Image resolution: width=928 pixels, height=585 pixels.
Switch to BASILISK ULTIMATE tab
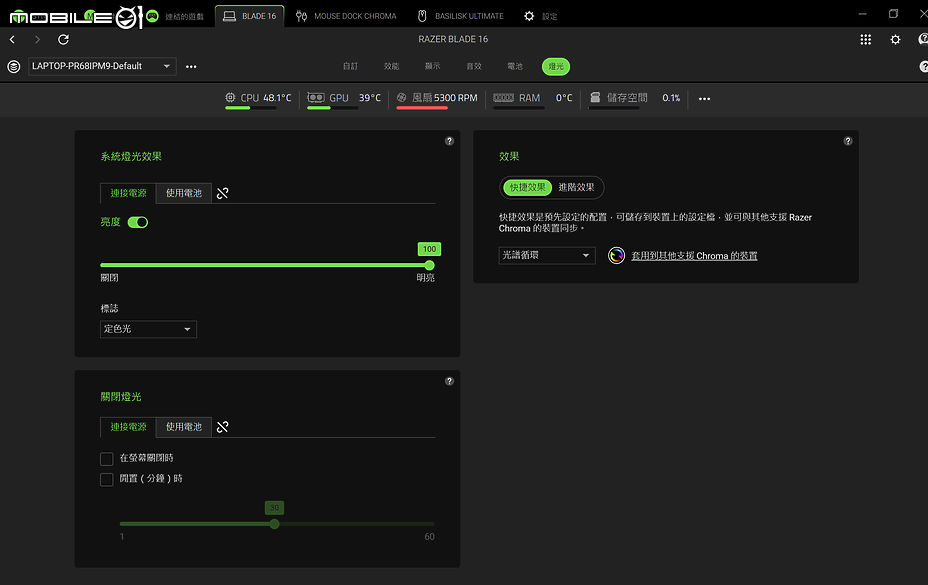[460, 16]
